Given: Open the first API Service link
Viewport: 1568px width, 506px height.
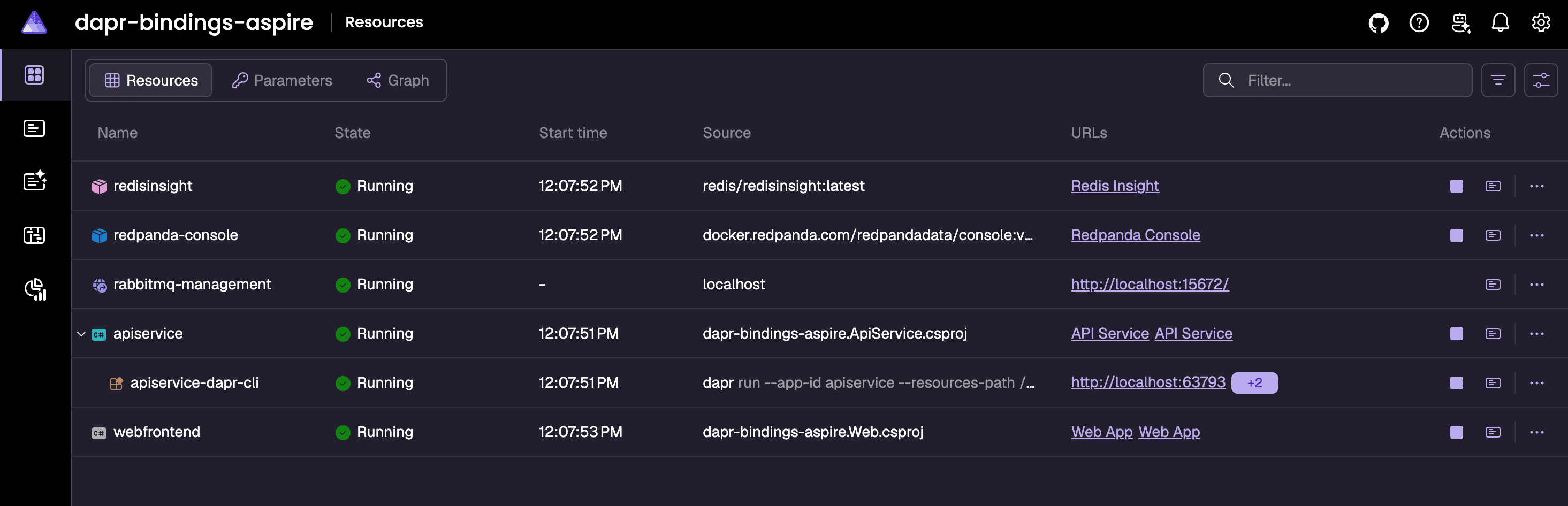Looking at the screenshot, I should (x=1110, y=334).
